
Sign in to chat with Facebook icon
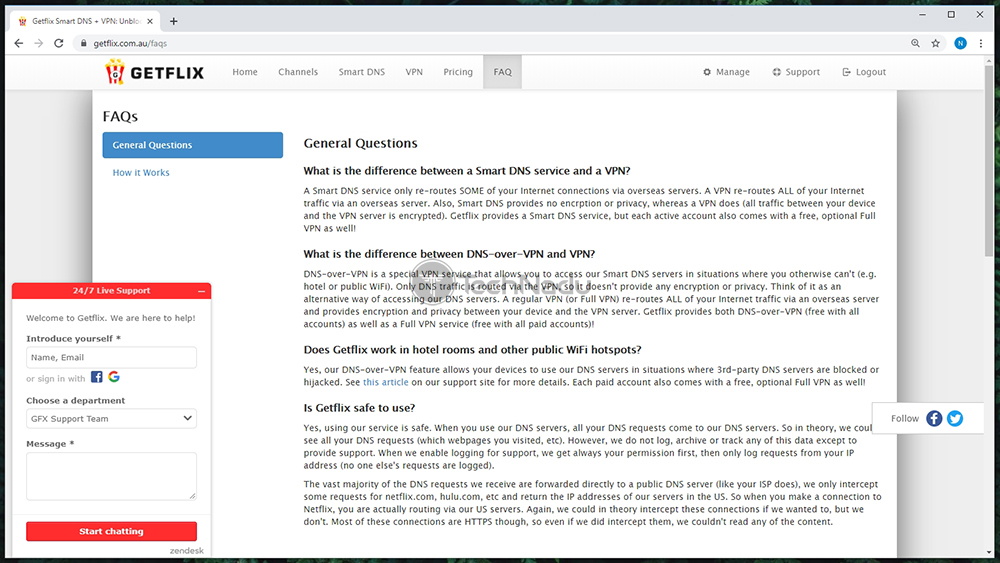click(96, 377)
